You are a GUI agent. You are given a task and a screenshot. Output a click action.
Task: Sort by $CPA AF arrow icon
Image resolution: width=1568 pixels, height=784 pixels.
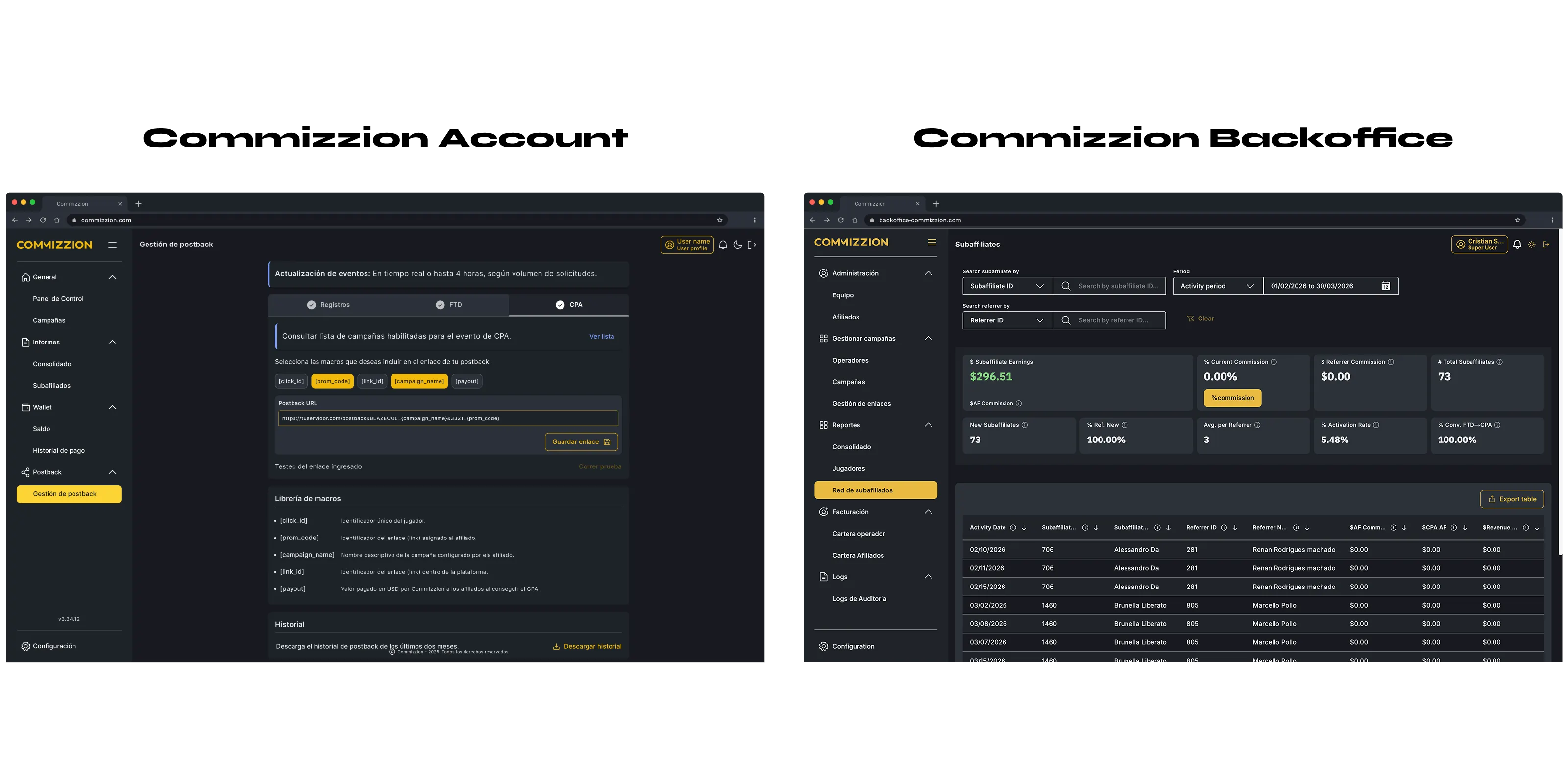coord(1465,528)
